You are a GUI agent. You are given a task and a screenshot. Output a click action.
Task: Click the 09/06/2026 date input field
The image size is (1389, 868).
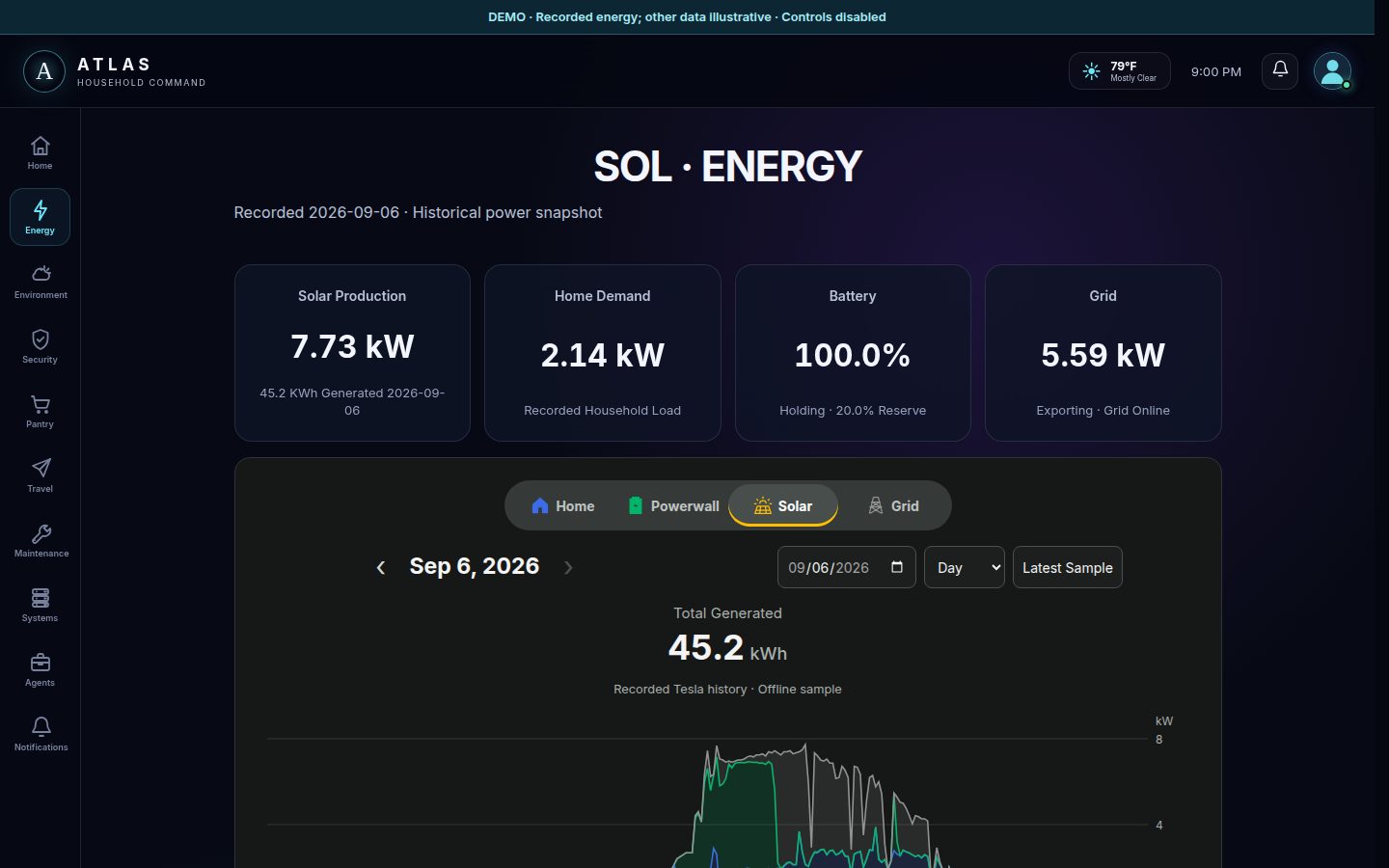pos(847,567)
